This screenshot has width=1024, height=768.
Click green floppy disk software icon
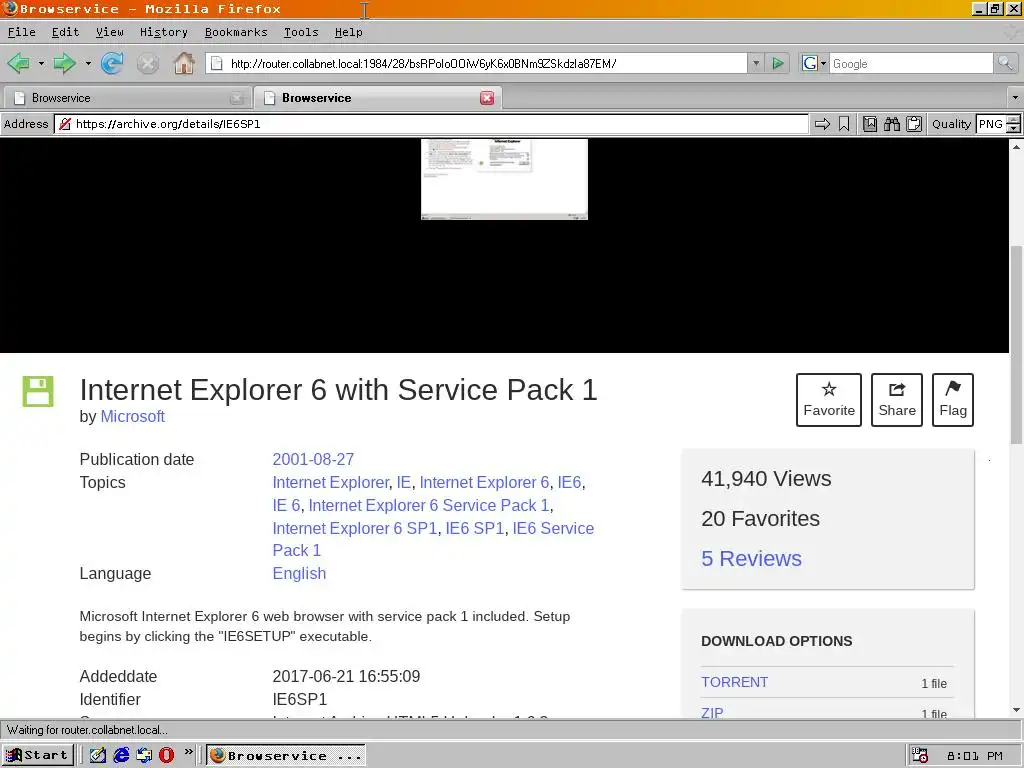(x=38, y=391)
